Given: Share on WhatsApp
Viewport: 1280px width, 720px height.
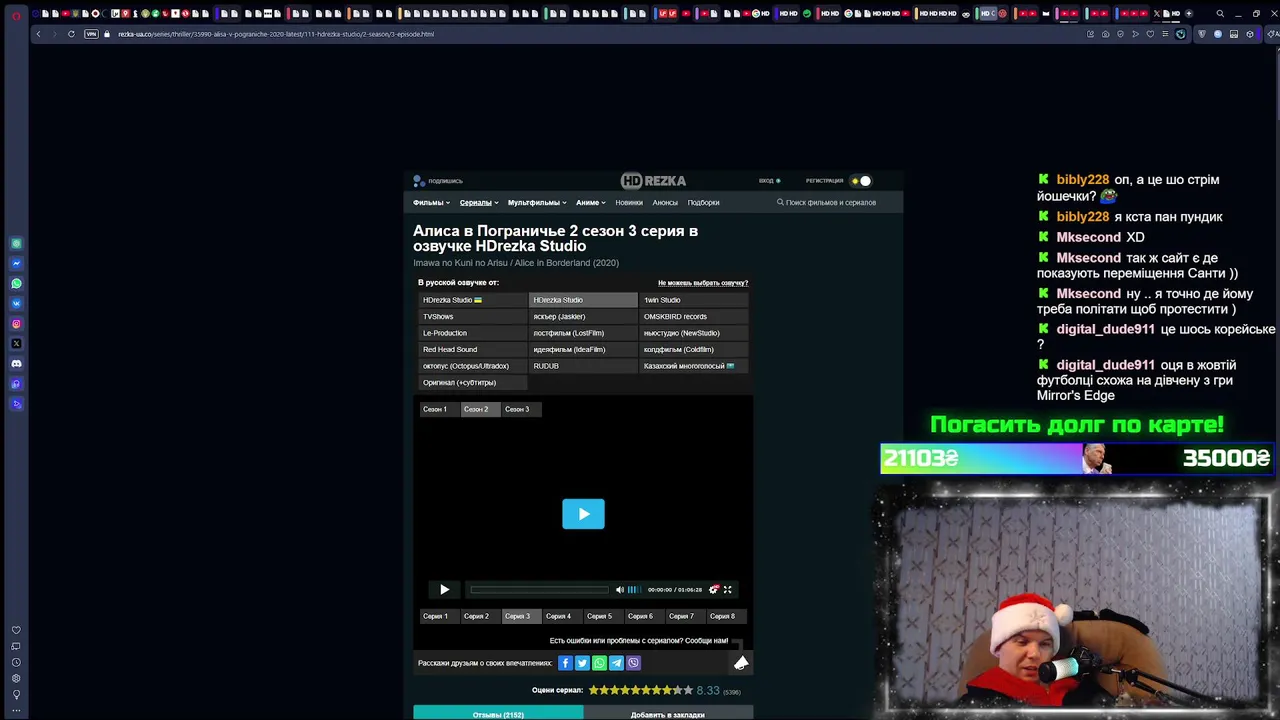Looking at the screenshot, I should [599, 663].
